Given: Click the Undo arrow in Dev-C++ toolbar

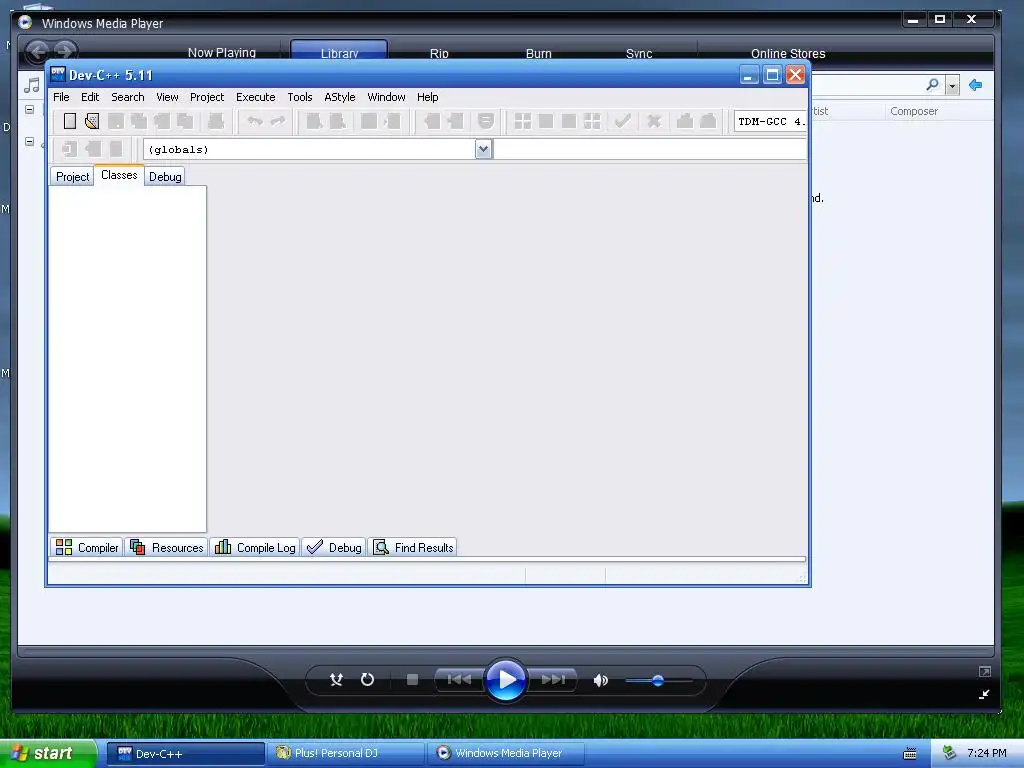Looking at the screenshot, I should pos(255,121).
